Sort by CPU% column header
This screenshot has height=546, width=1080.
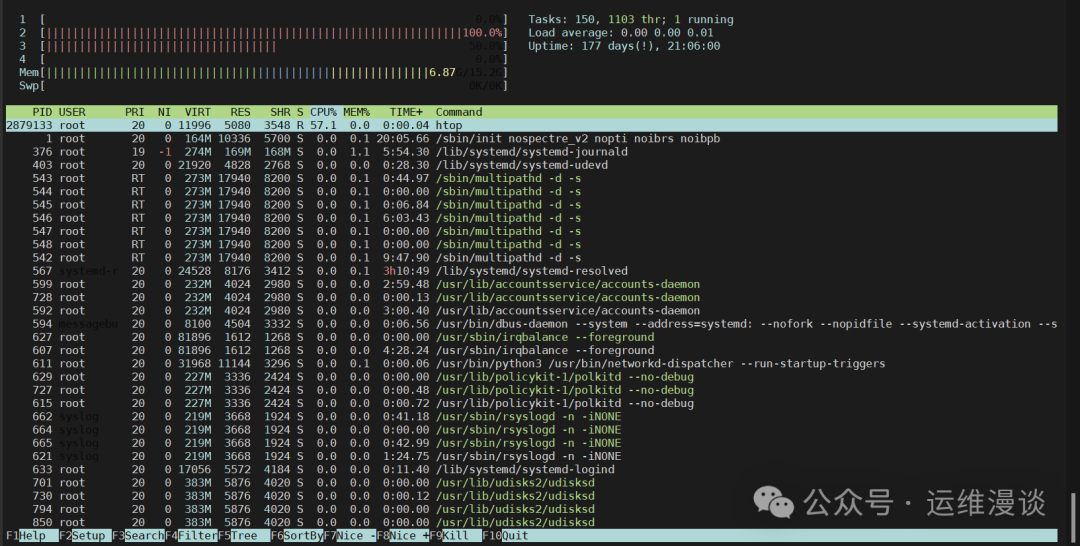[323, 112]
